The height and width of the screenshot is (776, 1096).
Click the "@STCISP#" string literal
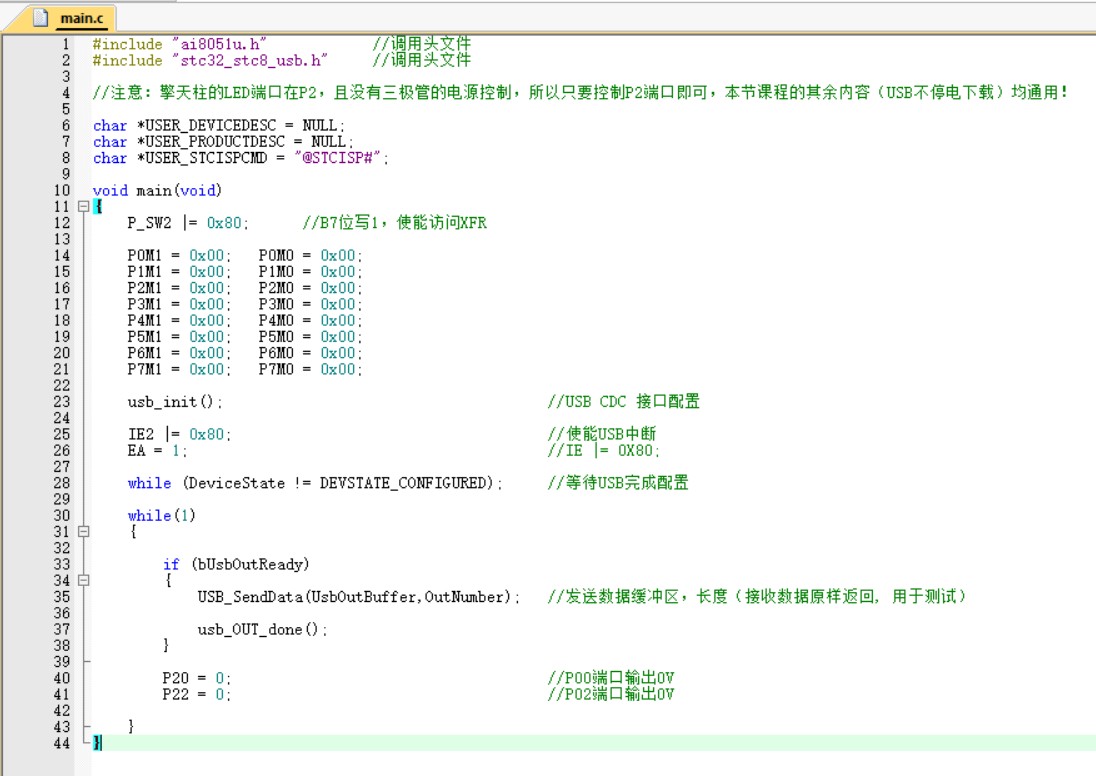[x=338, y=158]
